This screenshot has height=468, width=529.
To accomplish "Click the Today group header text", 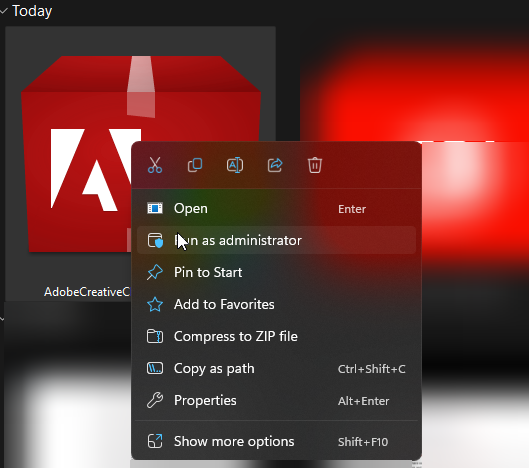I will pos(32,11).
